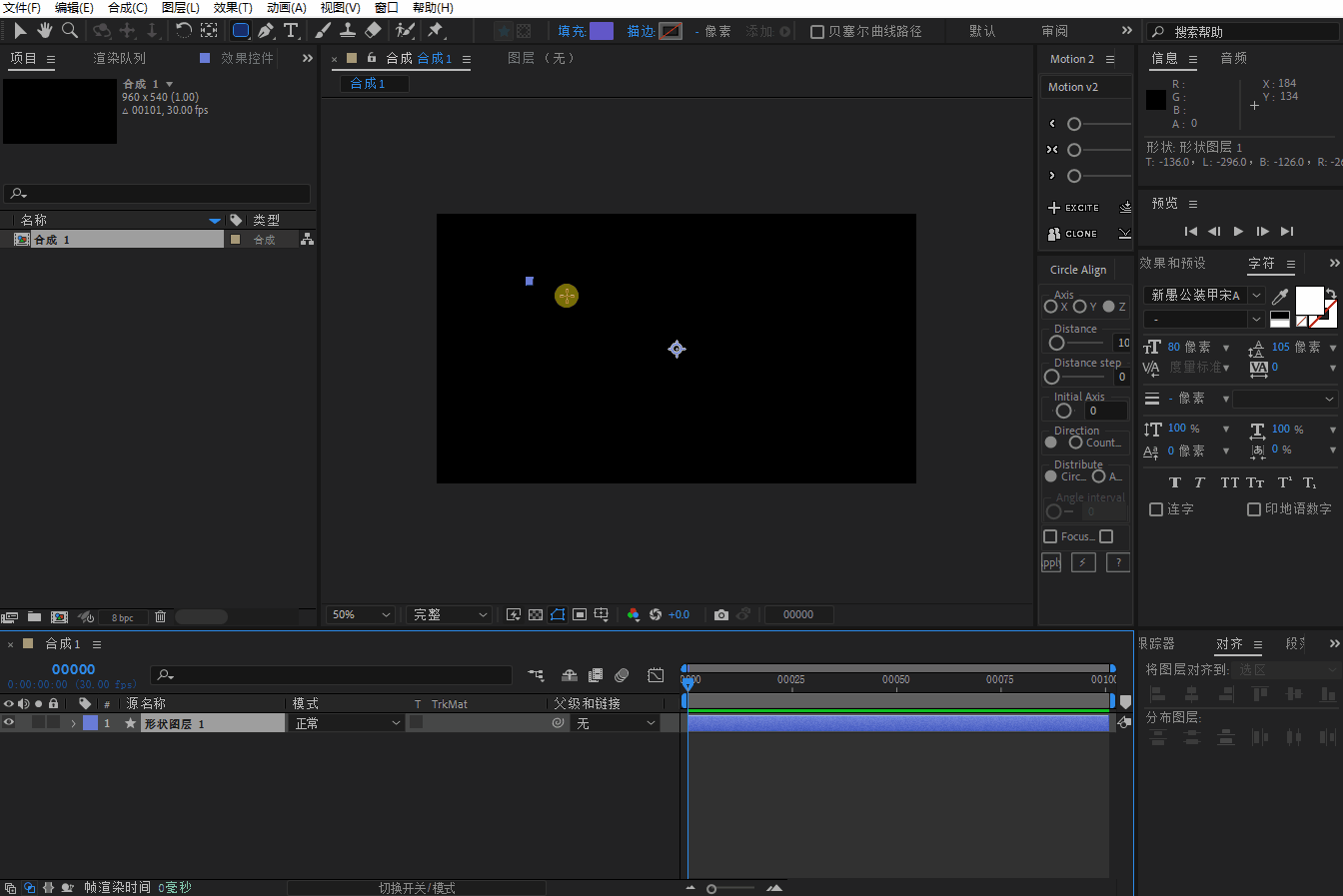The width and height of the screenshot is (1343, 896).
Task: Click the shy layers icon in timeline
Action: pos(570,675)
